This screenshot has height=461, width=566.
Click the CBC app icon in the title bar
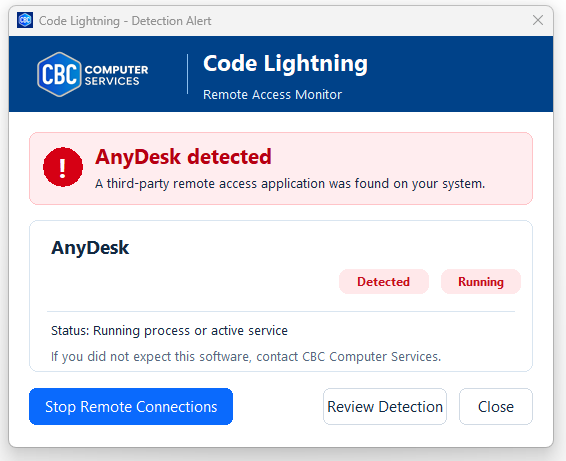pyautogui.click(x=25, y=20)
